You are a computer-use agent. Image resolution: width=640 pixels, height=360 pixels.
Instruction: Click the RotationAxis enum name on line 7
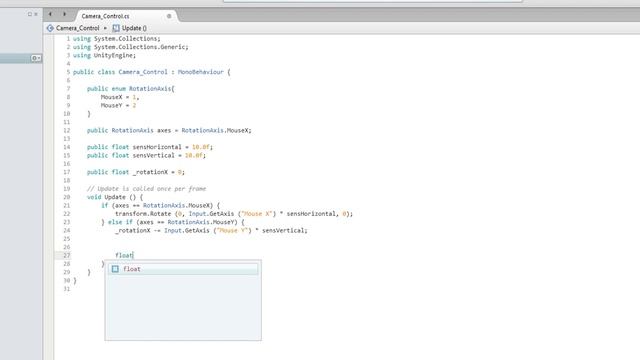click(151, 89)
